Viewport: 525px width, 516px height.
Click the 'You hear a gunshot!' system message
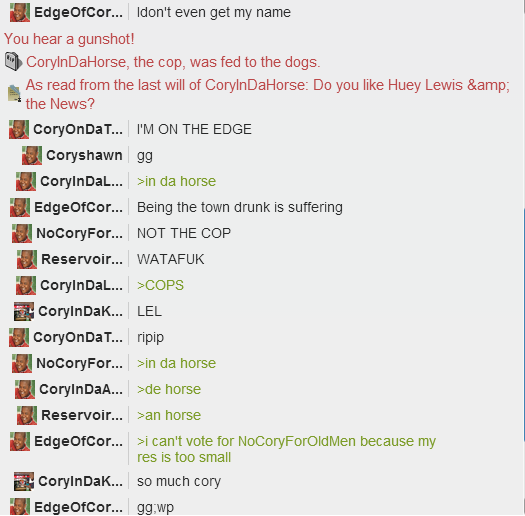[x=69, y=39]
